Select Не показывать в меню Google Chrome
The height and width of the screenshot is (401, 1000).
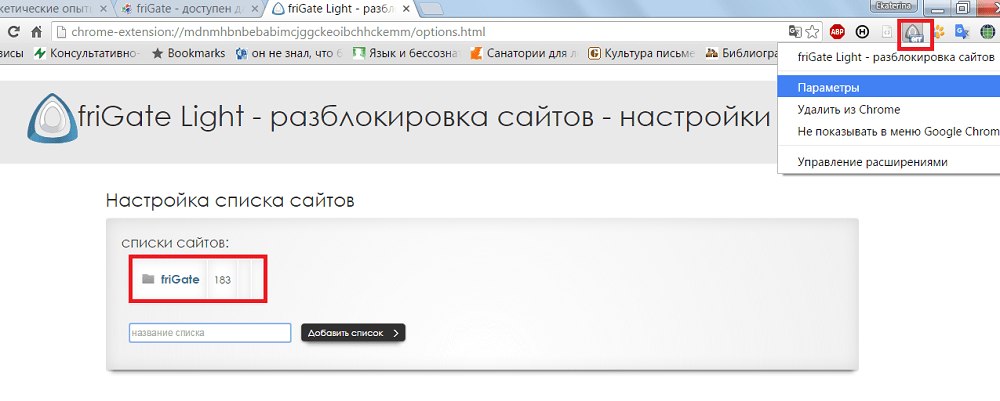click(x=889, y=131)
